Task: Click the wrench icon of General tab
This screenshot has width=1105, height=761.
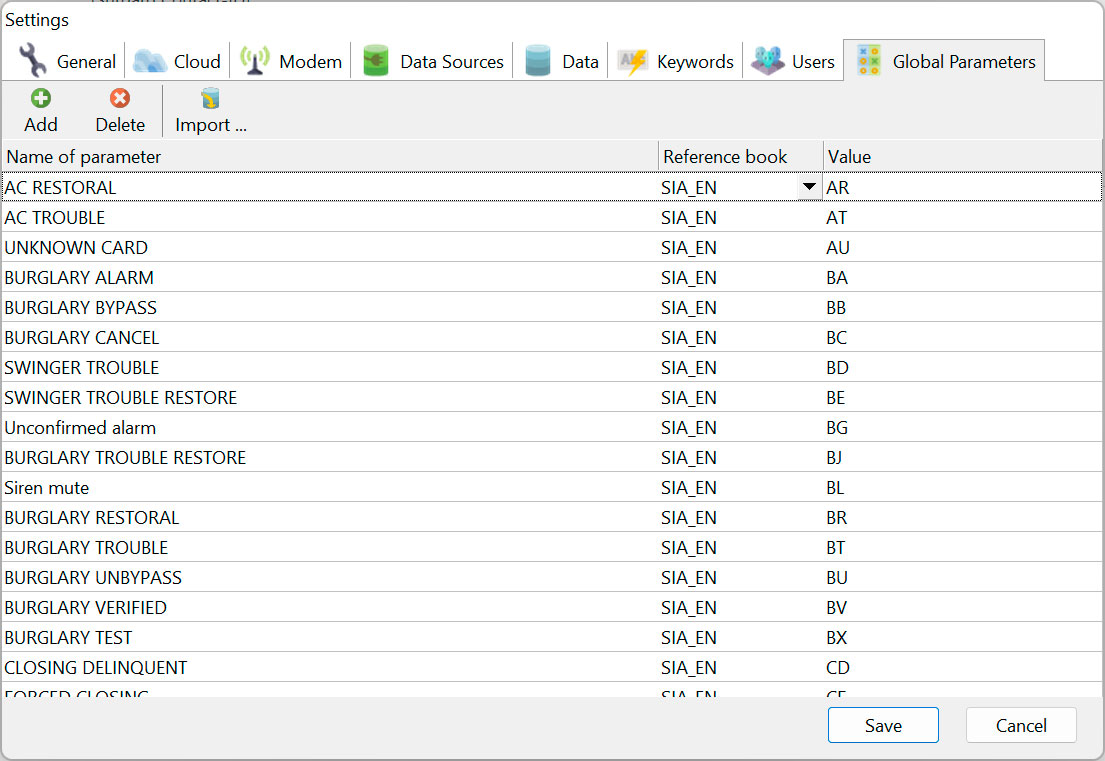Action: (32, 60)
